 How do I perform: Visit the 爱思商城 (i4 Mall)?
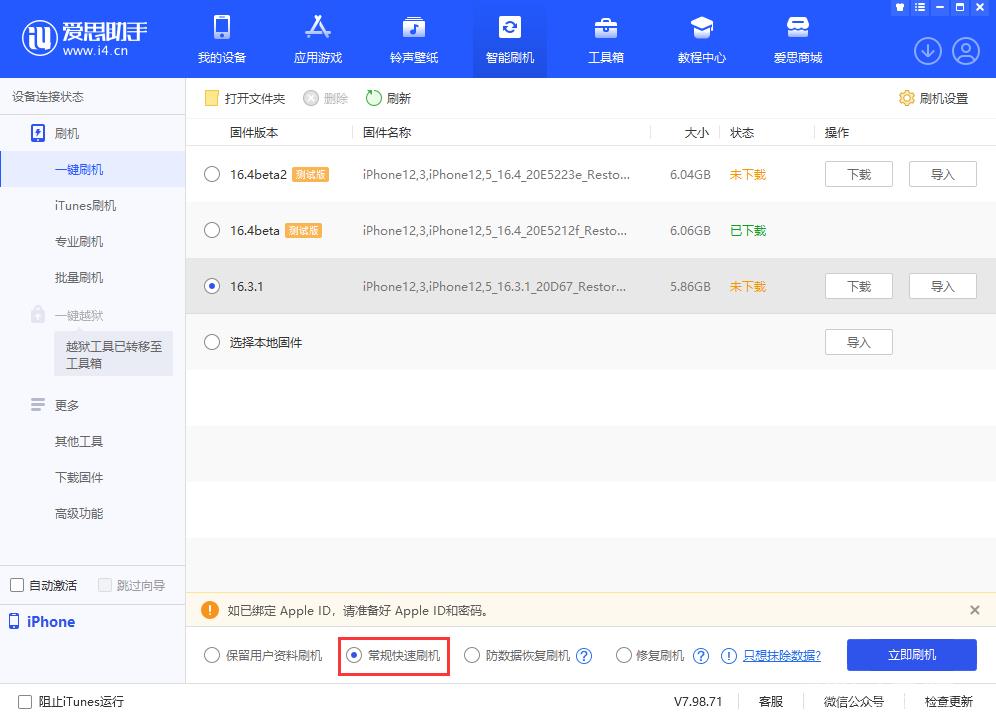[x=797, y=40]
